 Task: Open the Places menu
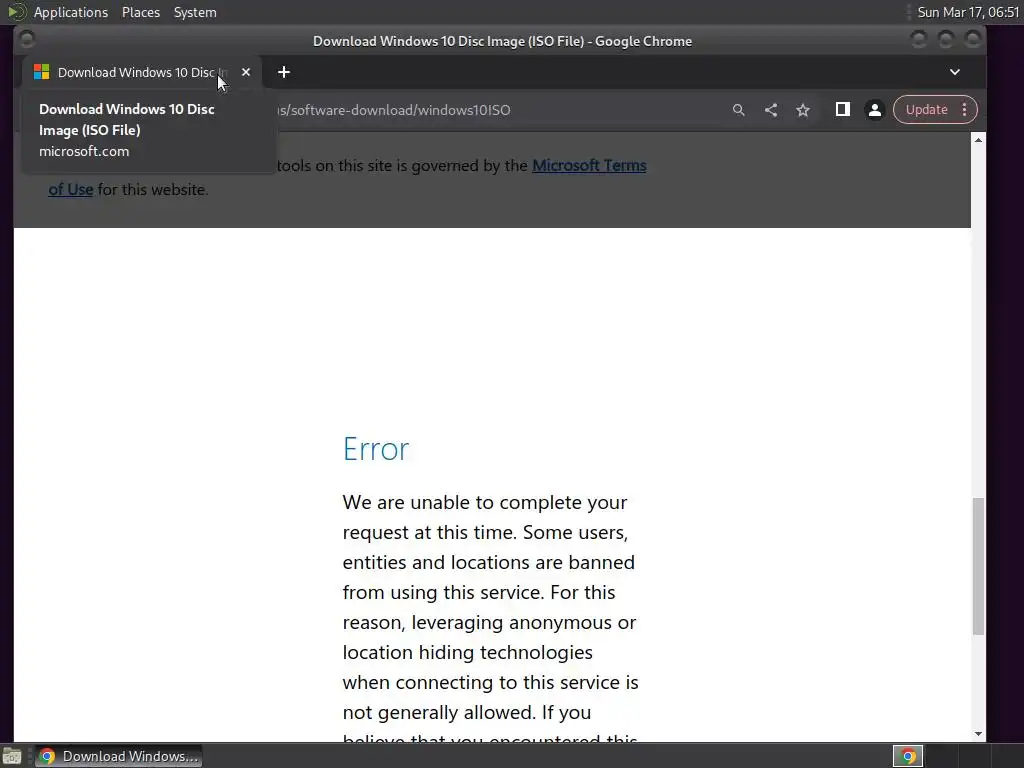[x=140, y=12]
